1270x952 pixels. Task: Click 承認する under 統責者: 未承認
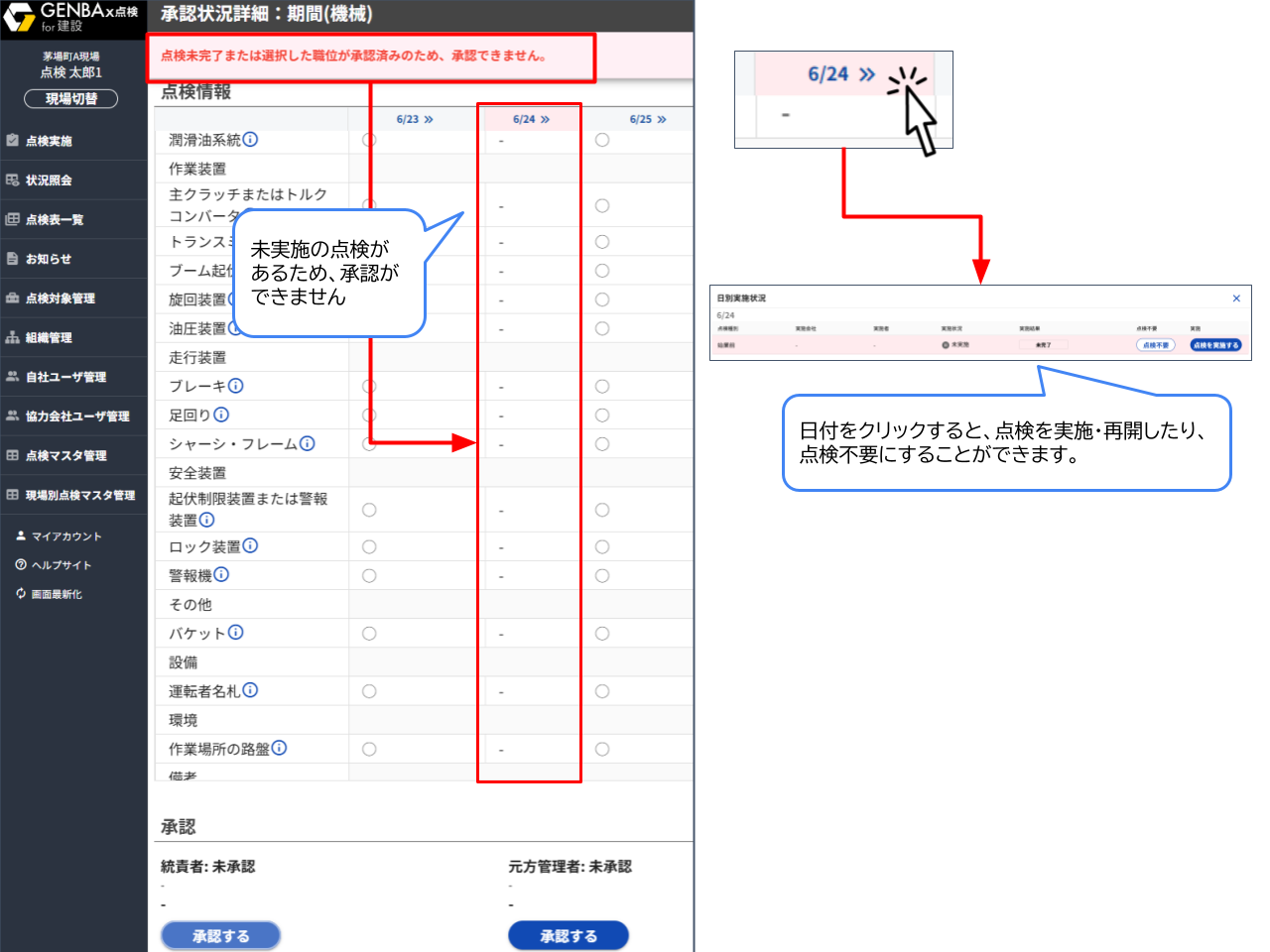(x=220, y=935)
